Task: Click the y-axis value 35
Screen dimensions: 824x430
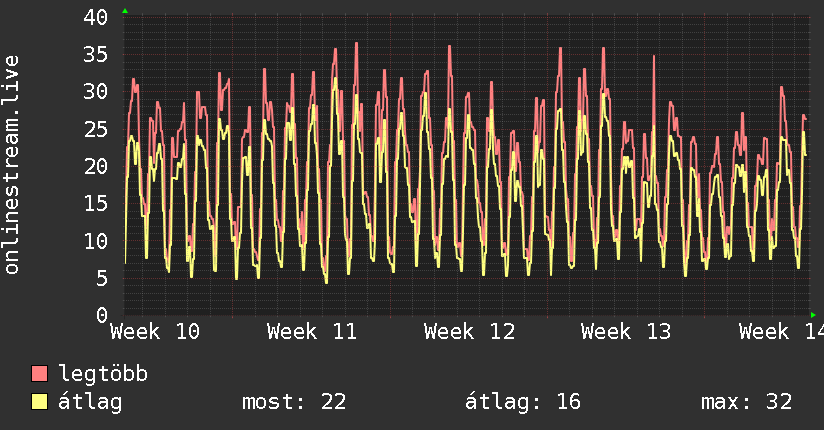Action: click(96, 55)
